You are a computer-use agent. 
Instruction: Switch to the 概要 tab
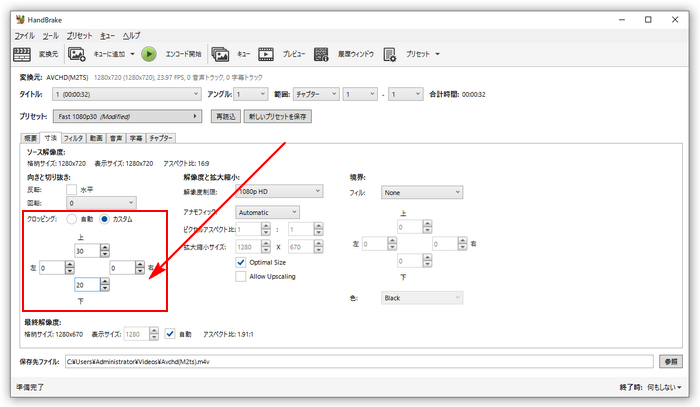[x=30, y=138]
